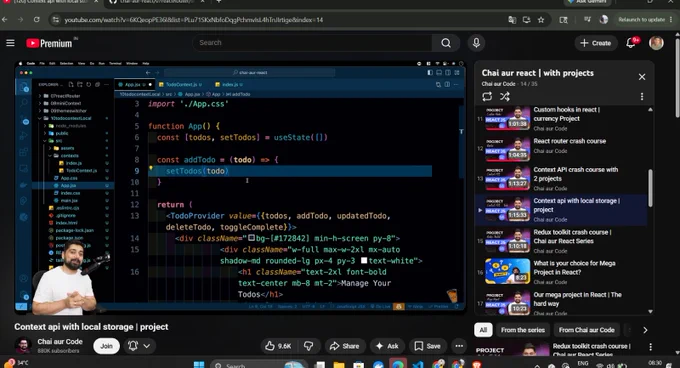Open Brave browser from the taskbar
The width and height of the screenshot is (680, 368).
tap(477, 365)
